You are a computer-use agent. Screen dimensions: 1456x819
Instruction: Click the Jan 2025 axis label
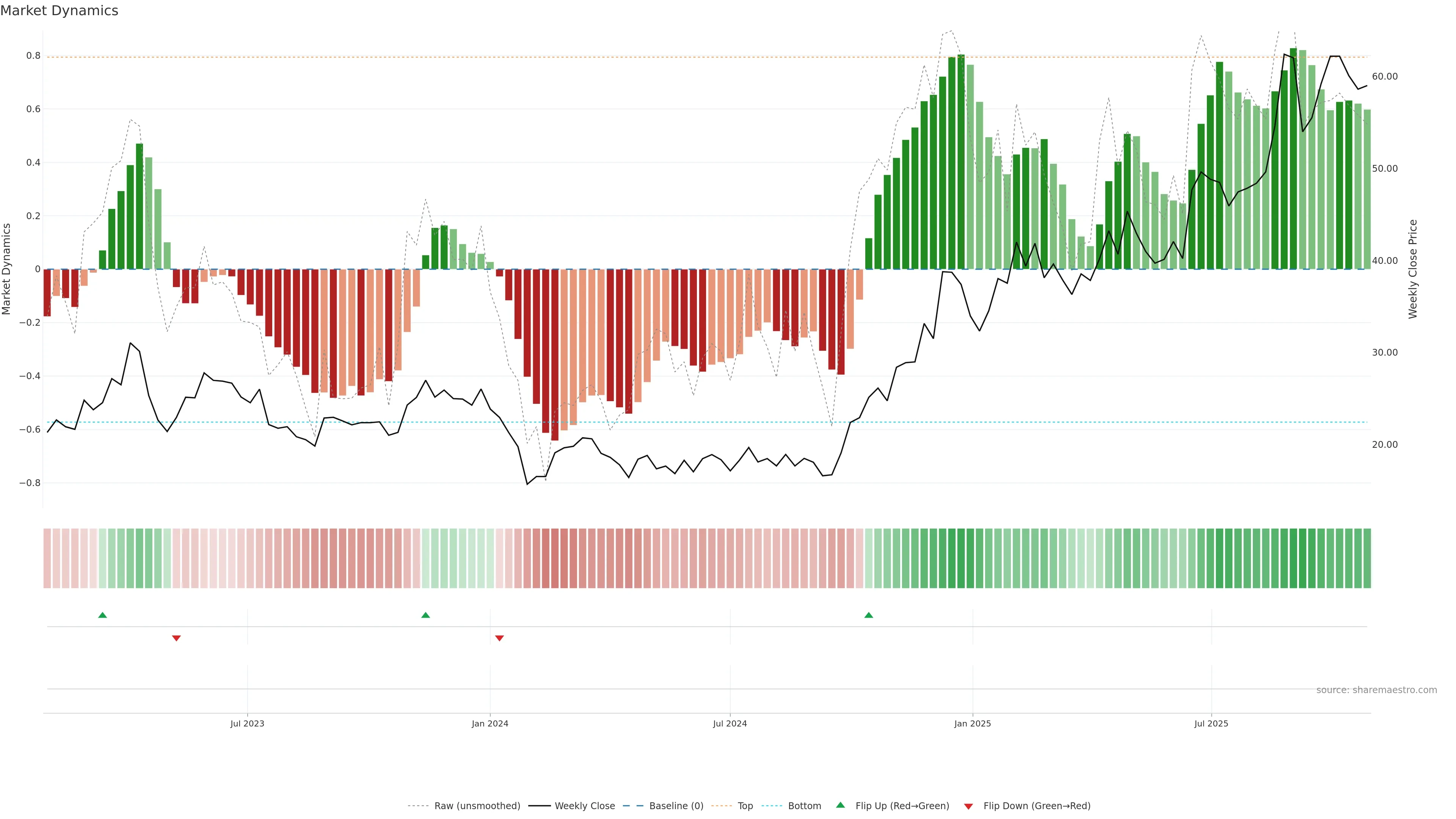coord(972,723)
